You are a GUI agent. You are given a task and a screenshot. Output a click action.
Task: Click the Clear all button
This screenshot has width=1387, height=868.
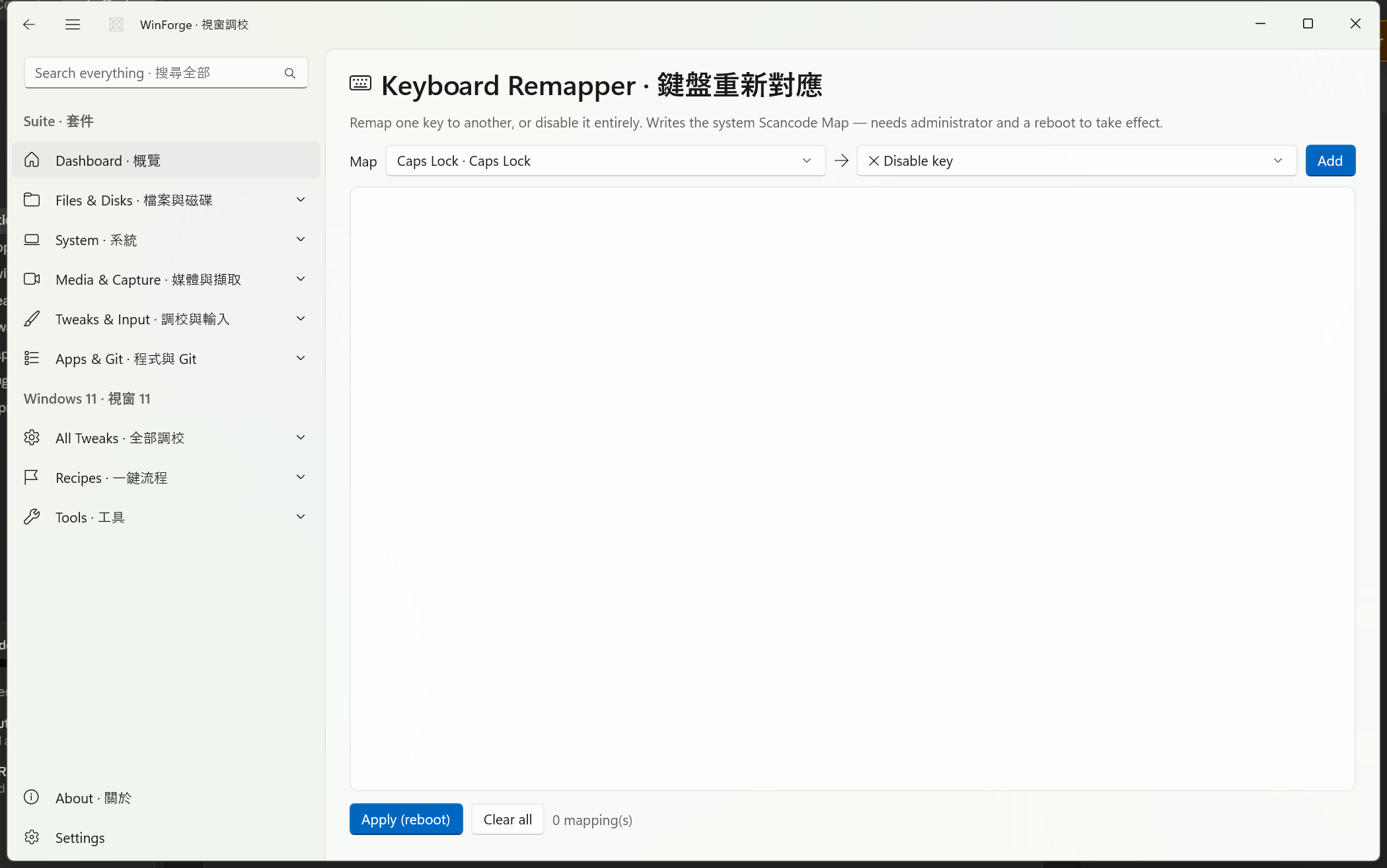click(507, 819)
